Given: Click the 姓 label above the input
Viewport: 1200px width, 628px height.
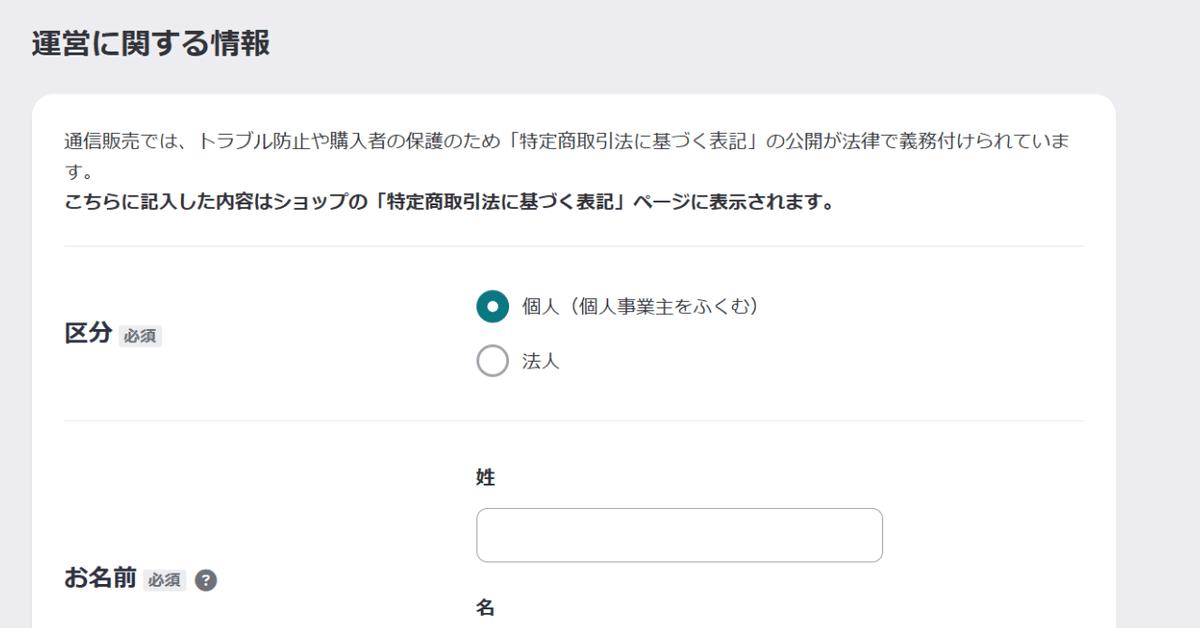Looking at the screenshot, I should (486, 478).
